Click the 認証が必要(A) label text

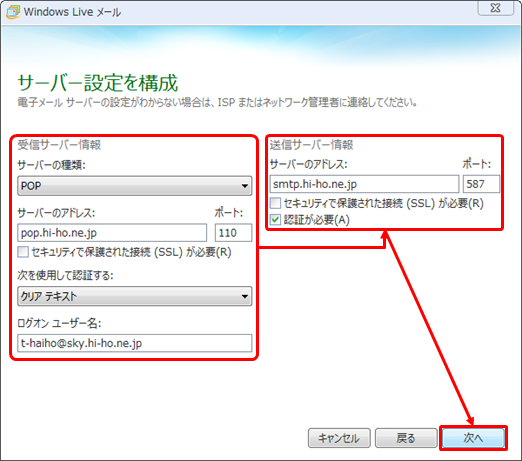coord(317,220)
